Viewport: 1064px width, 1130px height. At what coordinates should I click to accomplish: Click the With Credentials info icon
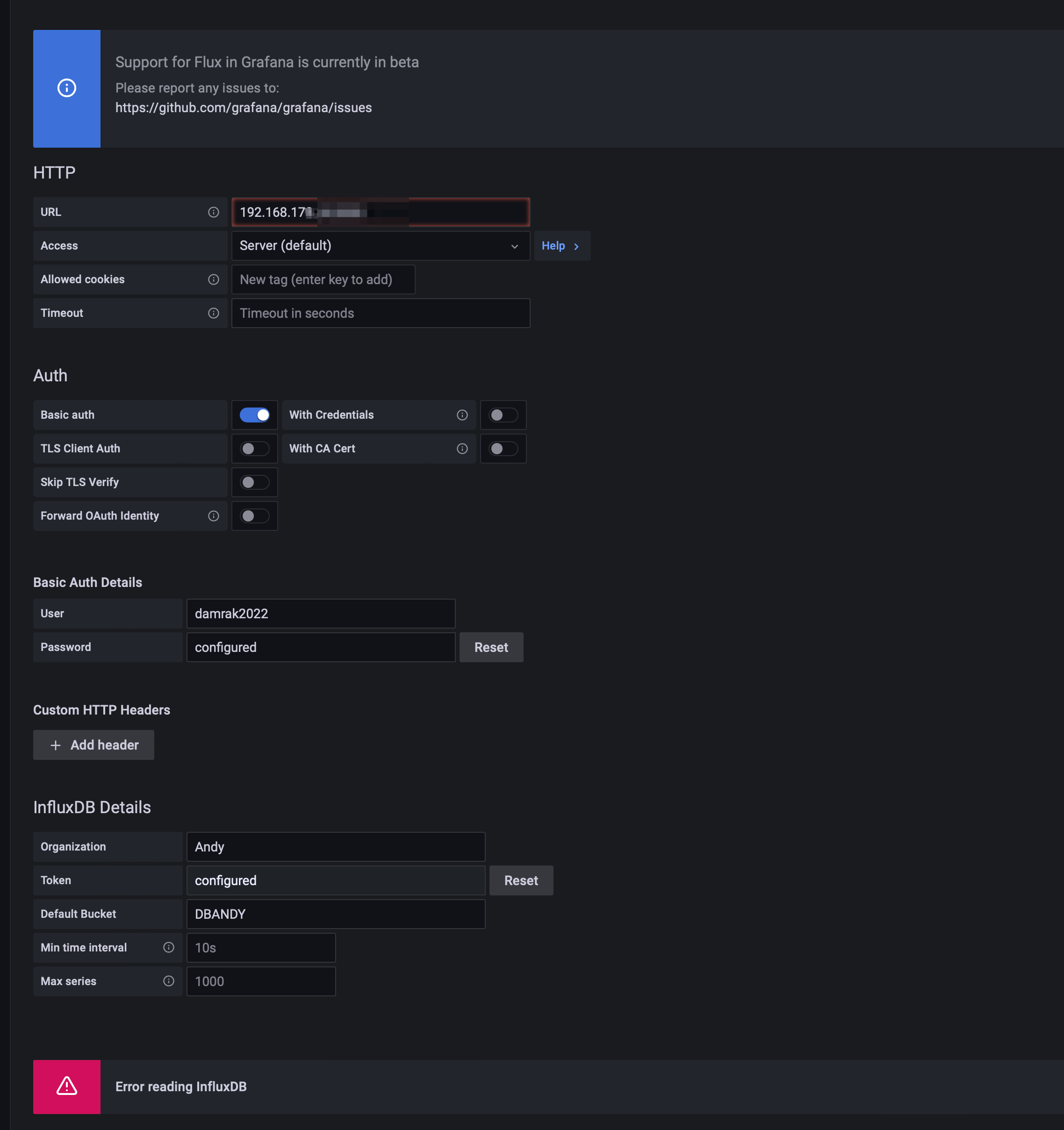(x=462, y=415)
